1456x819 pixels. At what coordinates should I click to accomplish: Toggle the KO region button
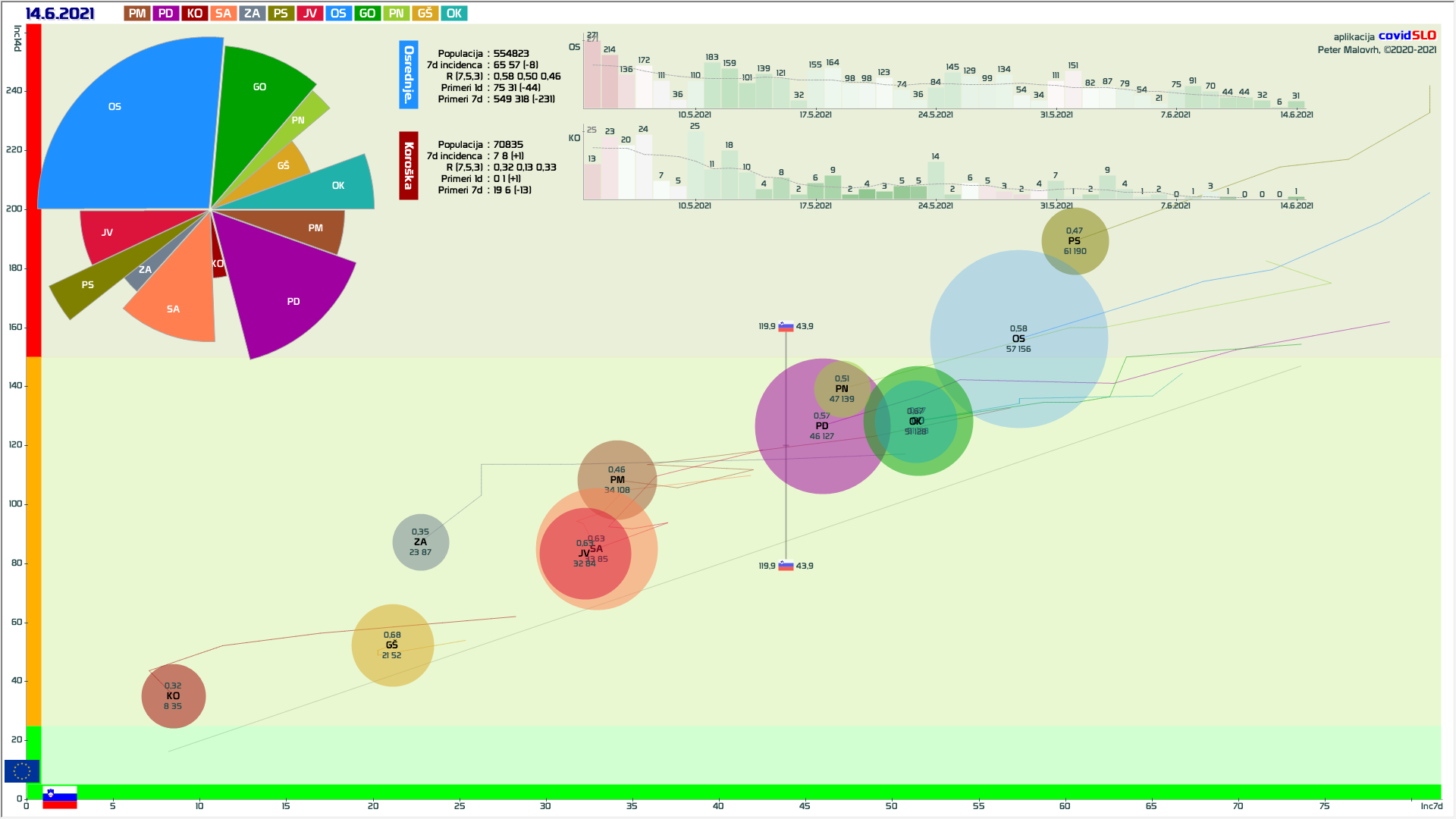(x=195, y=14)
